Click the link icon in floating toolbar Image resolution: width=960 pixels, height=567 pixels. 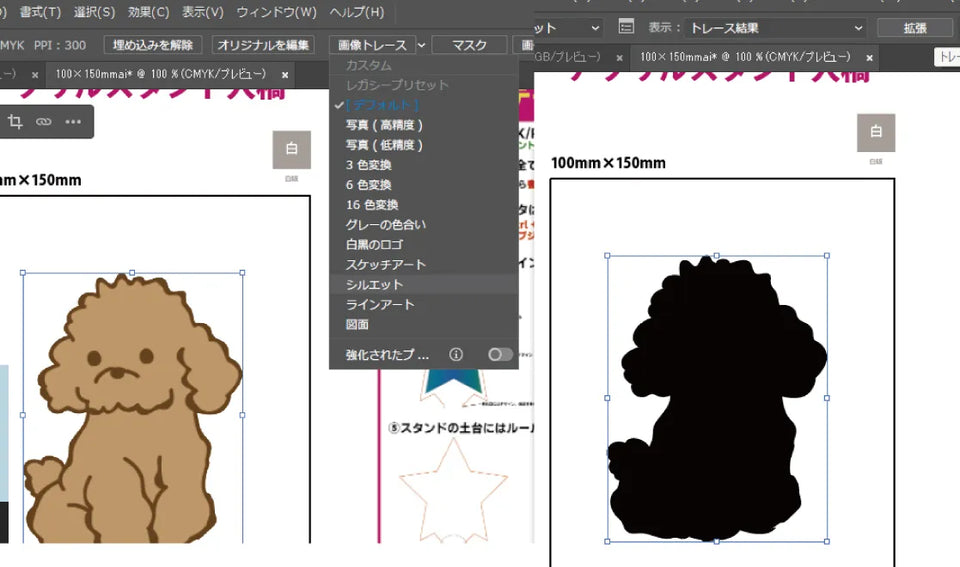point(43,122)
